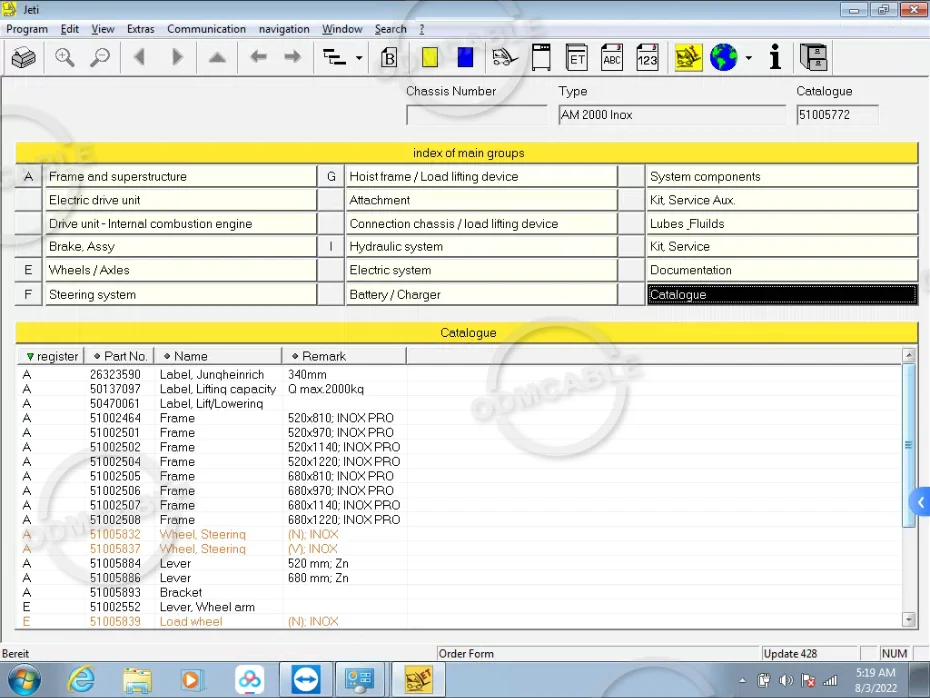Sort catalogue by register column header
This screenshot has width=930, height=698.
pos(51,356)
